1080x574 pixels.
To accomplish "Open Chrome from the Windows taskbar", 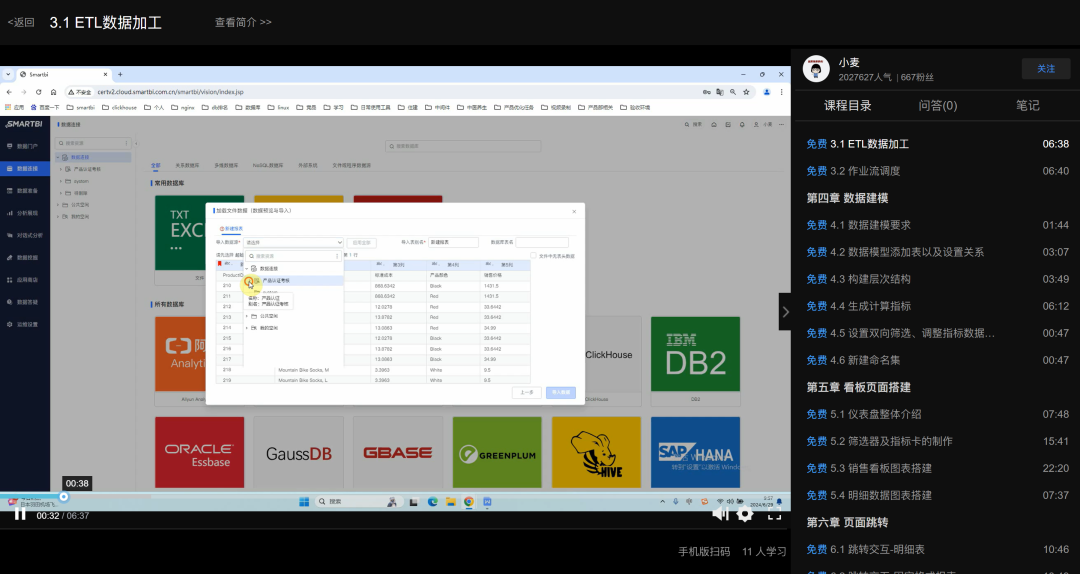I will (468, 502).
